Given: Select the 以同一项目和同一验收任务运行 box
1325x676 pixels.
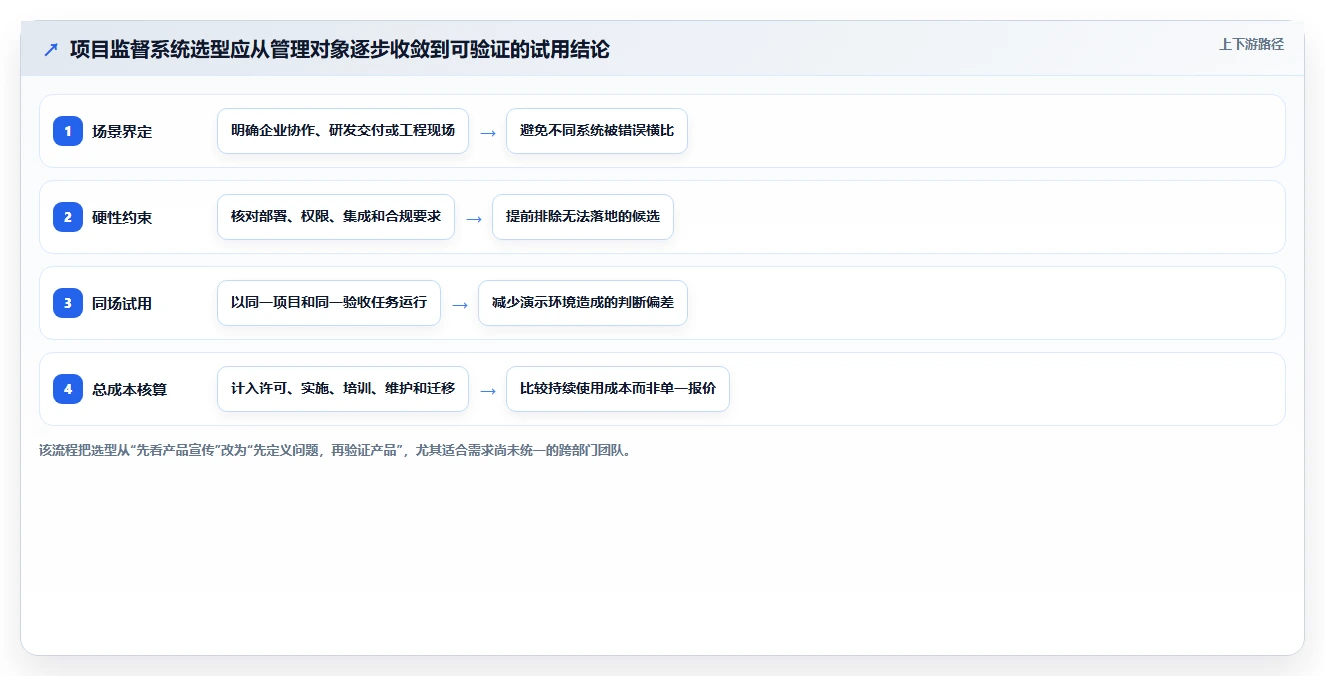Looking at the screenshot, I should 329,303.
